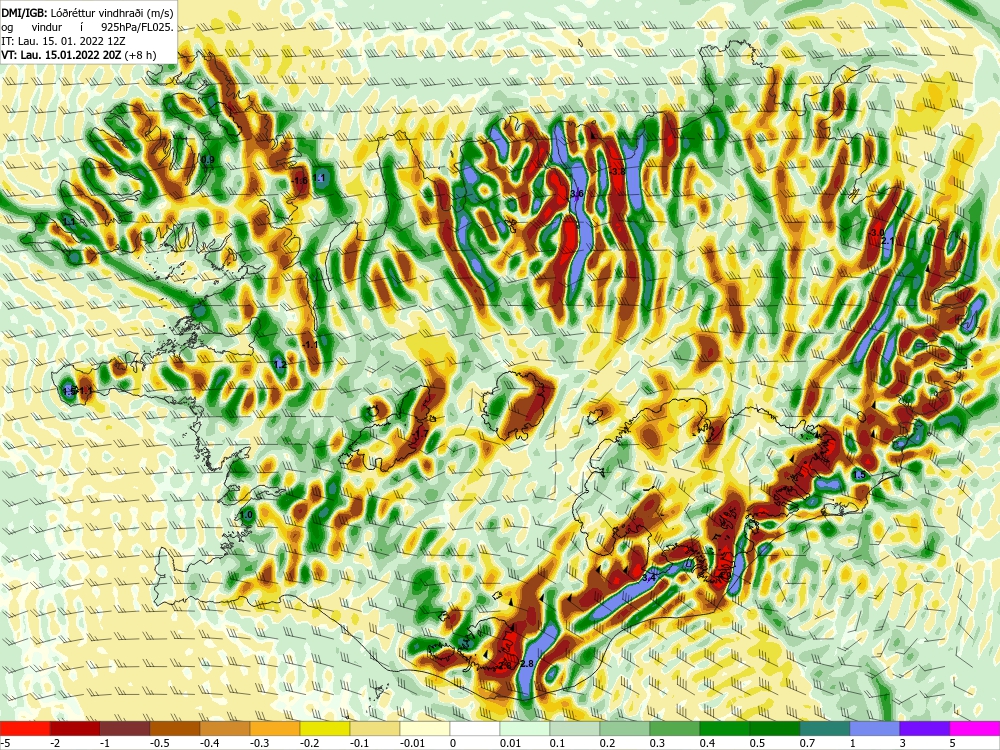Click the "0.7" legend label
The height and width of the screenshot is (750, 1000).
807,743
